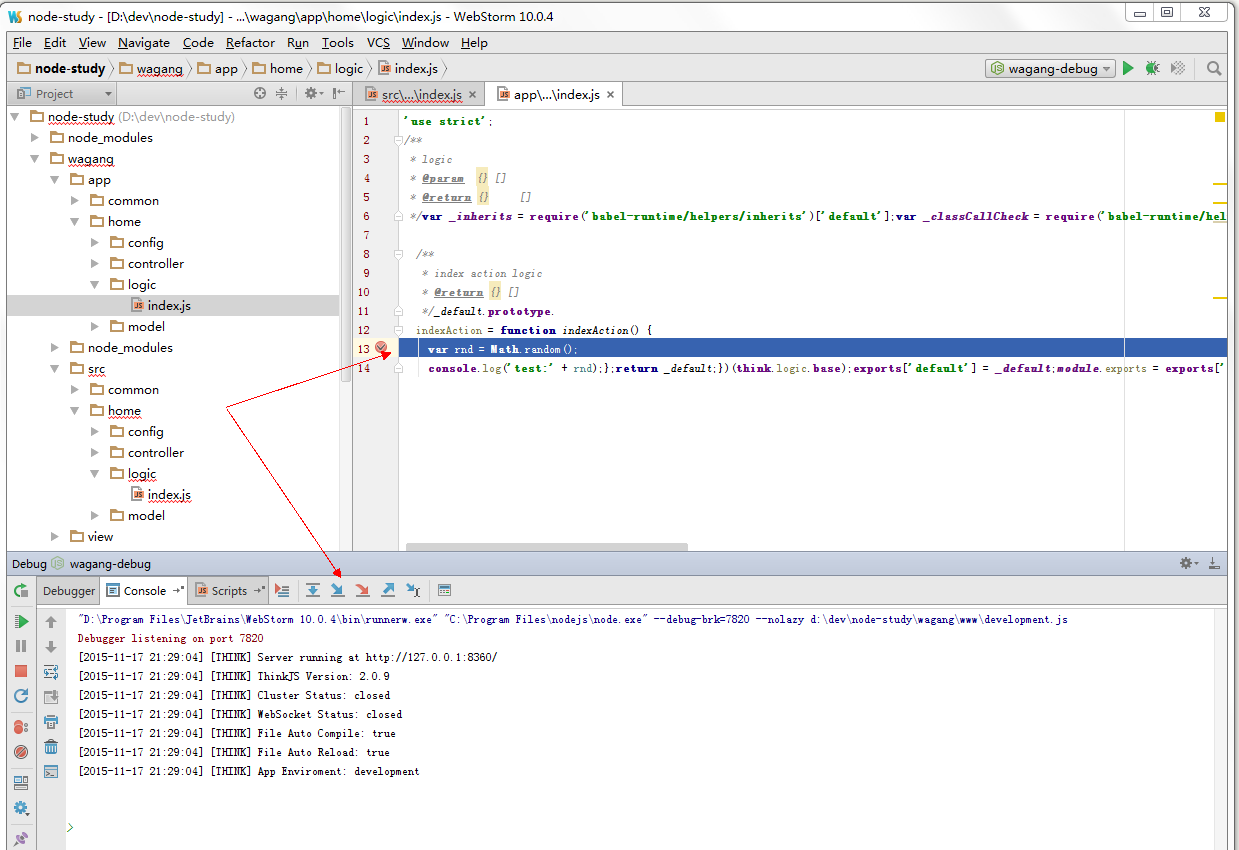
Task: Pause program in debug sidebar
Action: tap(21, 646)
